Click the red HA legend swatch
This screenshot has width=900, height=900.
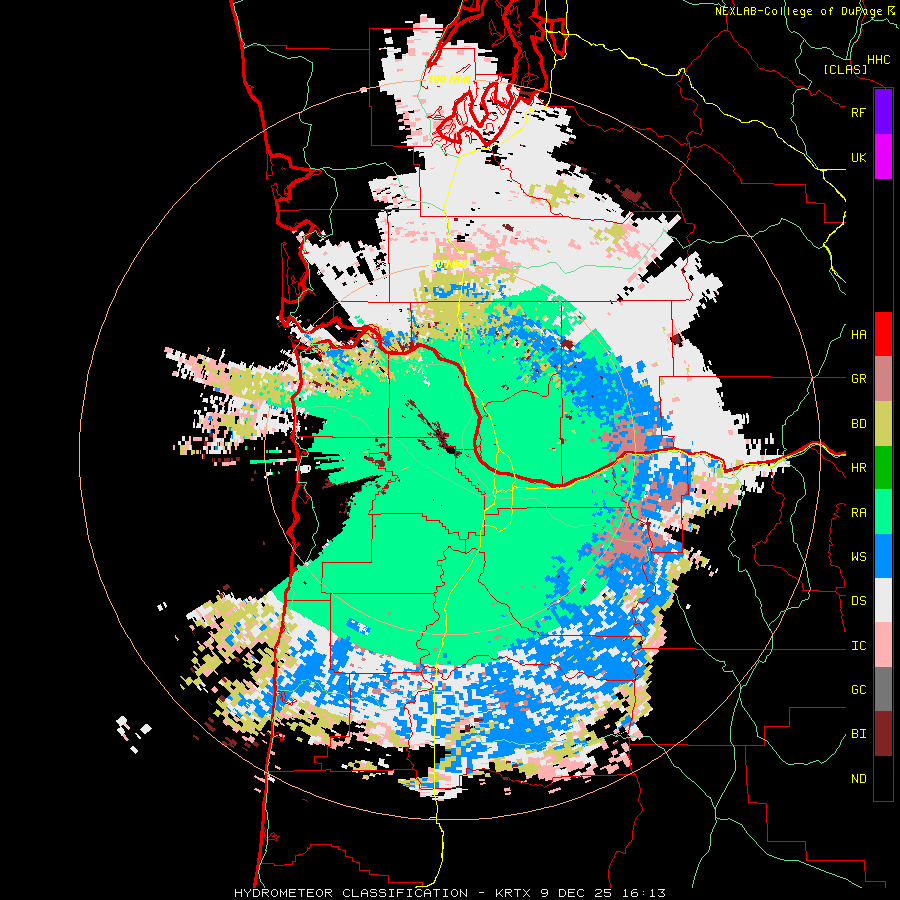883,334
